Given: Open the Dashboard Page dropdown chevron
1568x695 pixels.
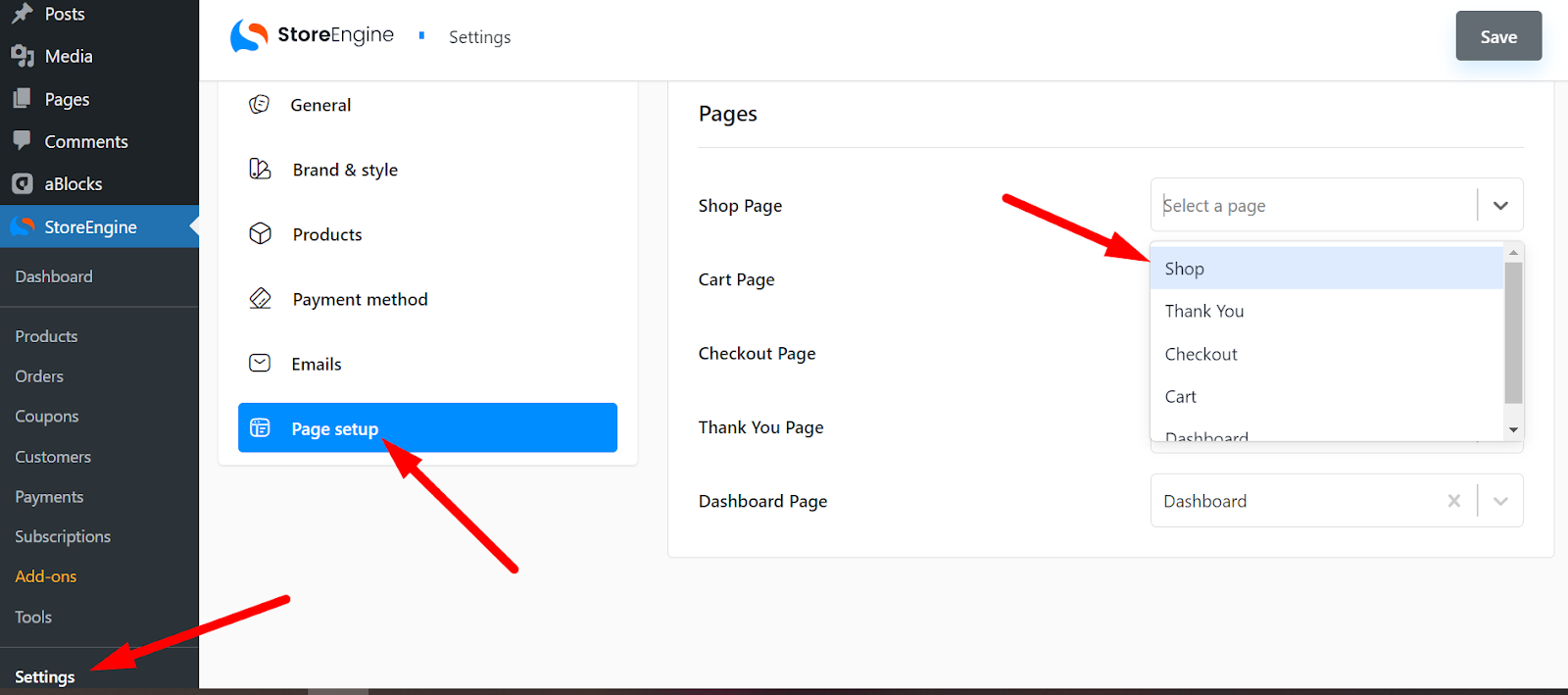Looking at the screenshot, I should pos(1500,501).
